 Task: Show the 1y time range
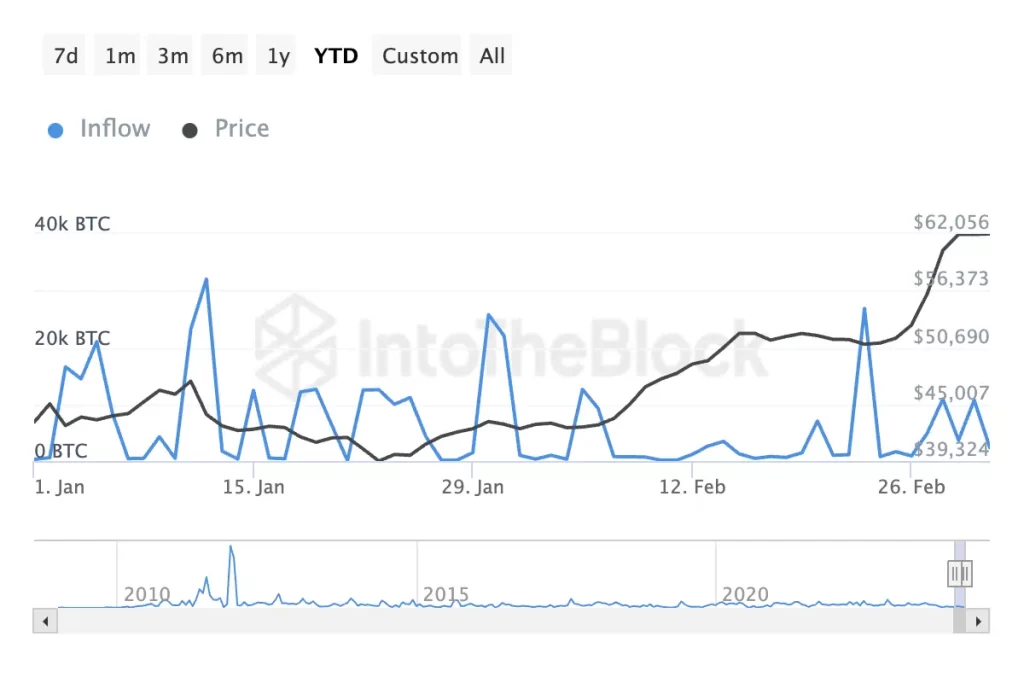(x=279, y=56)
